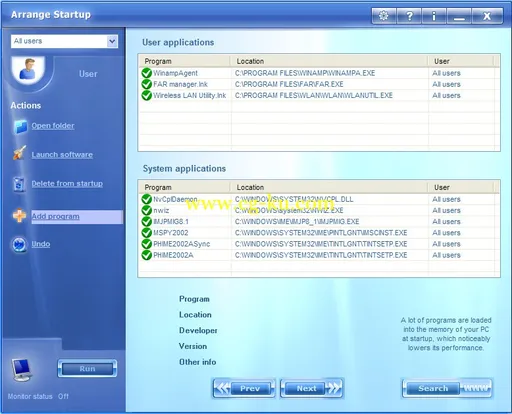Click the rocket icon for Launch software
Screen dimensions: 512x414
(20, 153)
